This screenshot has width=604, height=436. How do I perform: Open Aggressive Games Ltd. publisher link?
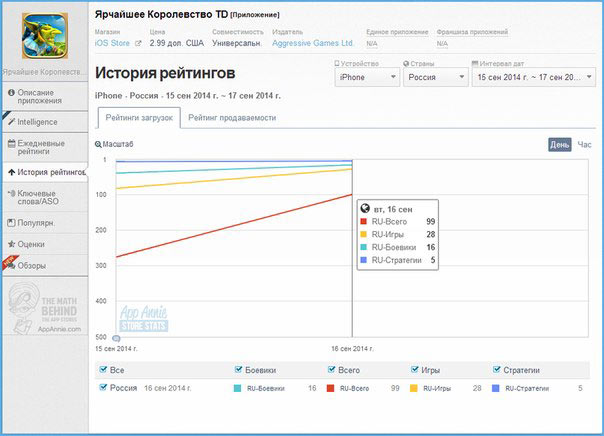313,43
